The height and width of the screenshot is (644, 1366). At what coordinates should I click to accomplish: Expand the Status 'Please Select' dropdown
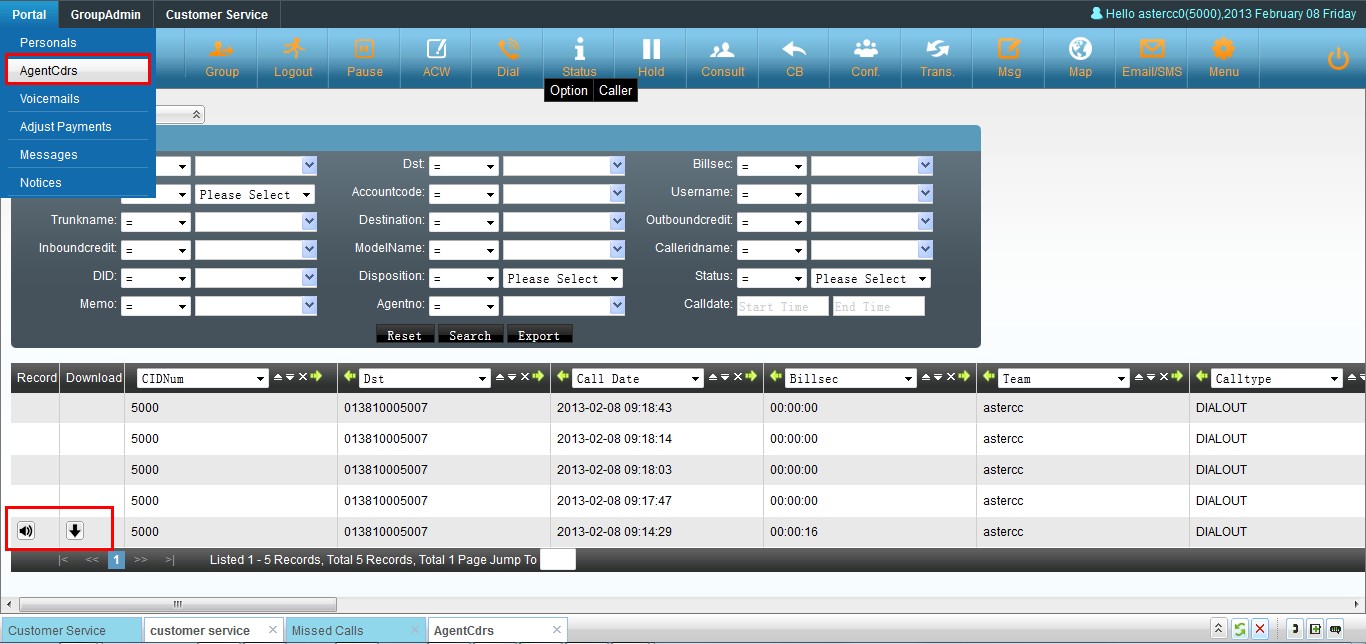[x=871, y=279]
